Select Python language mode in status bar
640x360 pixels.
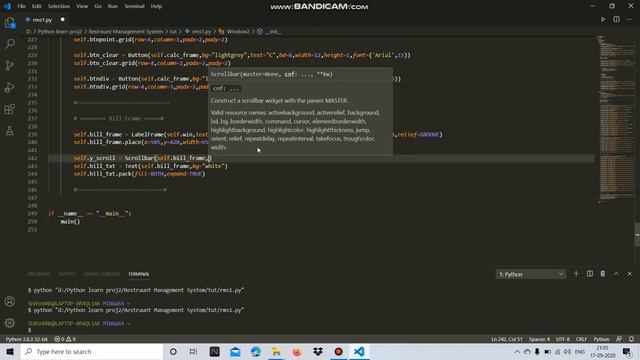601,339
